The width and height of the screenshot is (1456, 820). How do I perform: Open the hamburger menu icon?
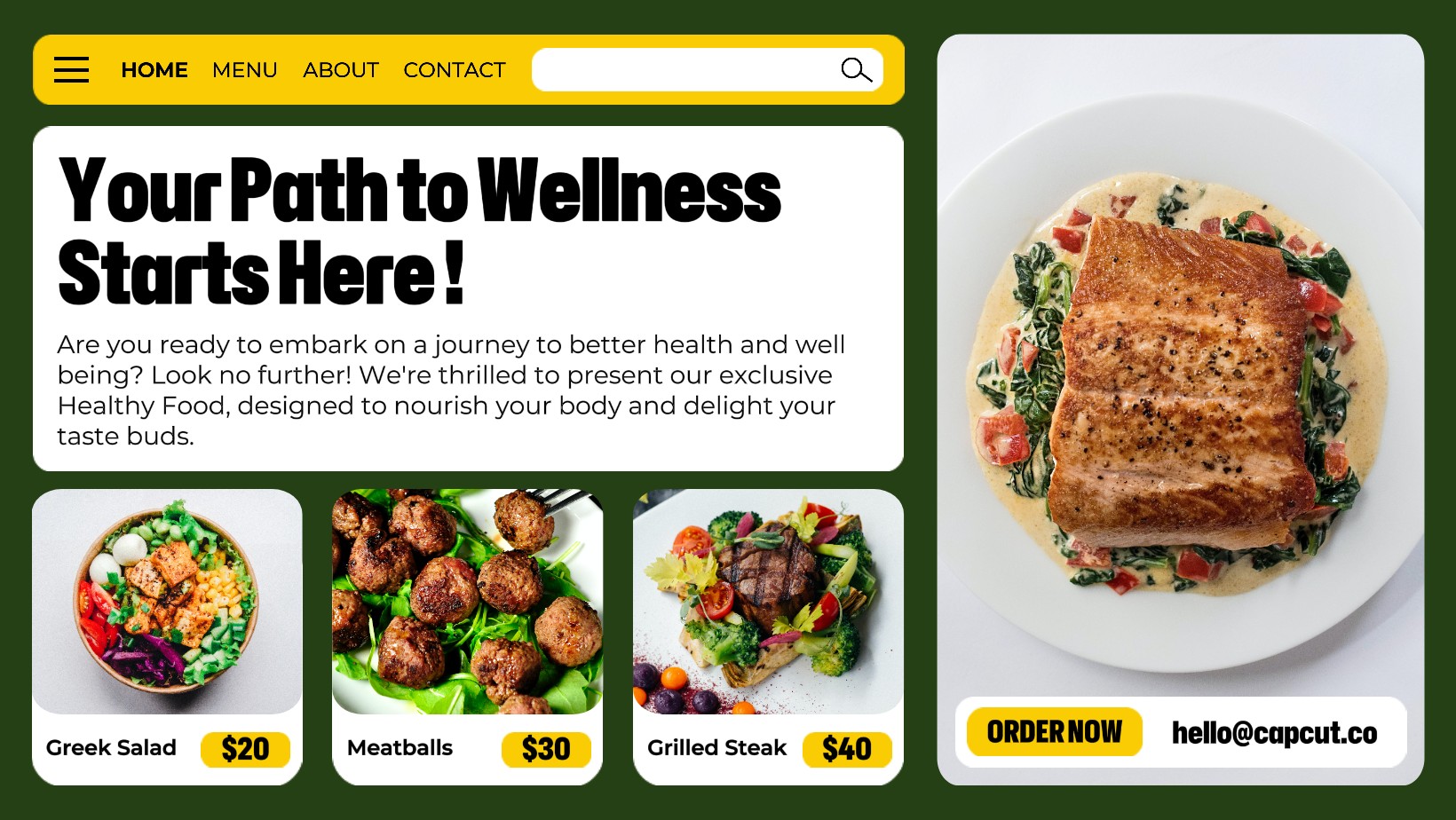[71, 69]
